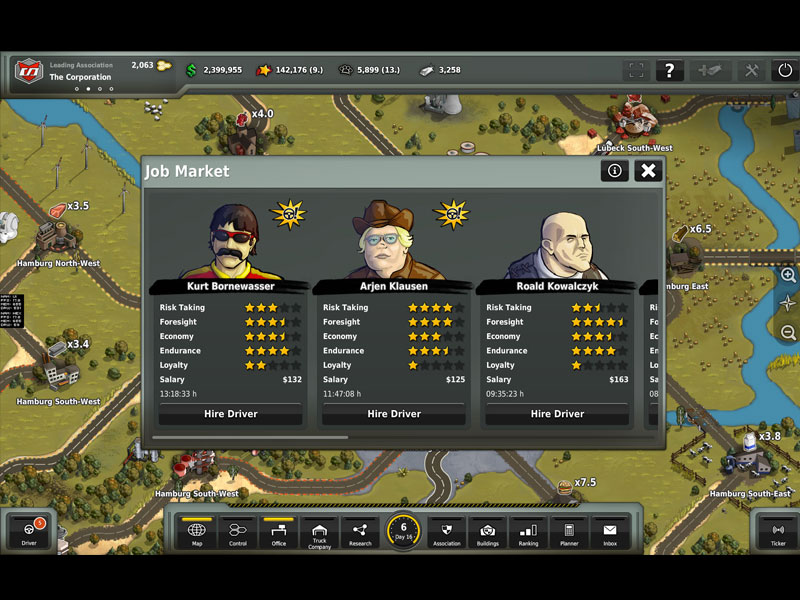Viewport: 800px width, 600px height.
Task: Open the Research tree
Action: click(360, 533)
